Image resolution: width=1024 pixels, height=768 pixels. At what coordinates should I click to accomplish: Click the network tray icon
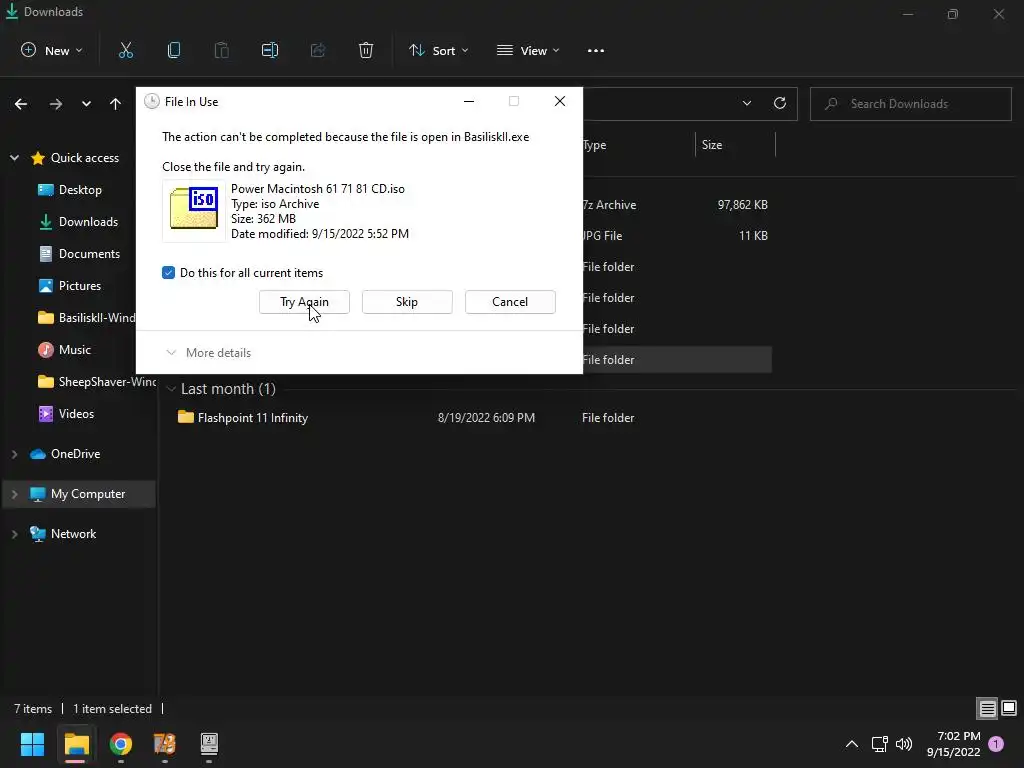880,744
